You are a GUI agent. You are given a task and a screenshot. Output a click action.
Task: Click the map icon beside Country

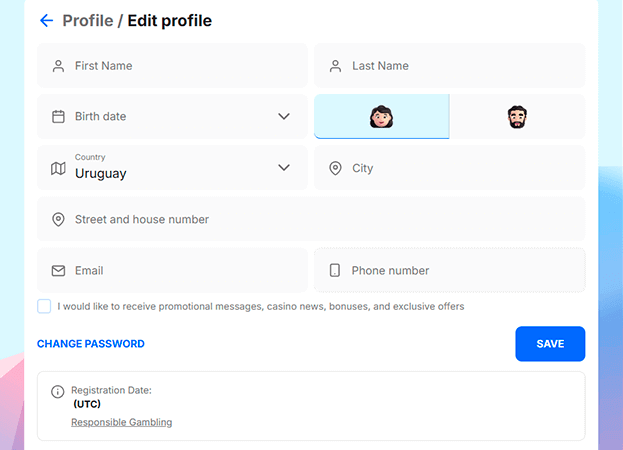(58, 168)
